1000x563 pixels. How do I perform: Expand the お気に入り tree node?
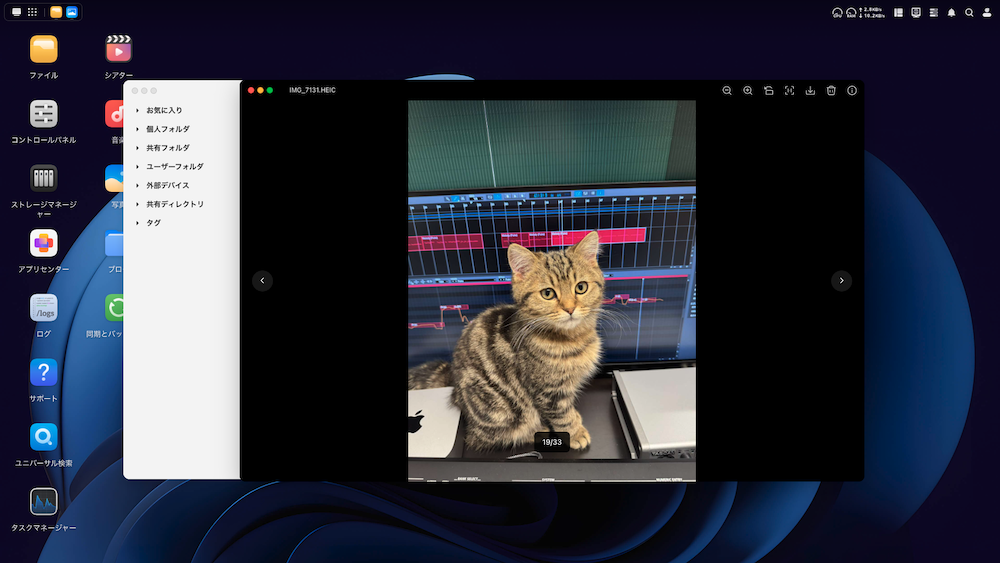pyautogui.click(x=137, y=110)
